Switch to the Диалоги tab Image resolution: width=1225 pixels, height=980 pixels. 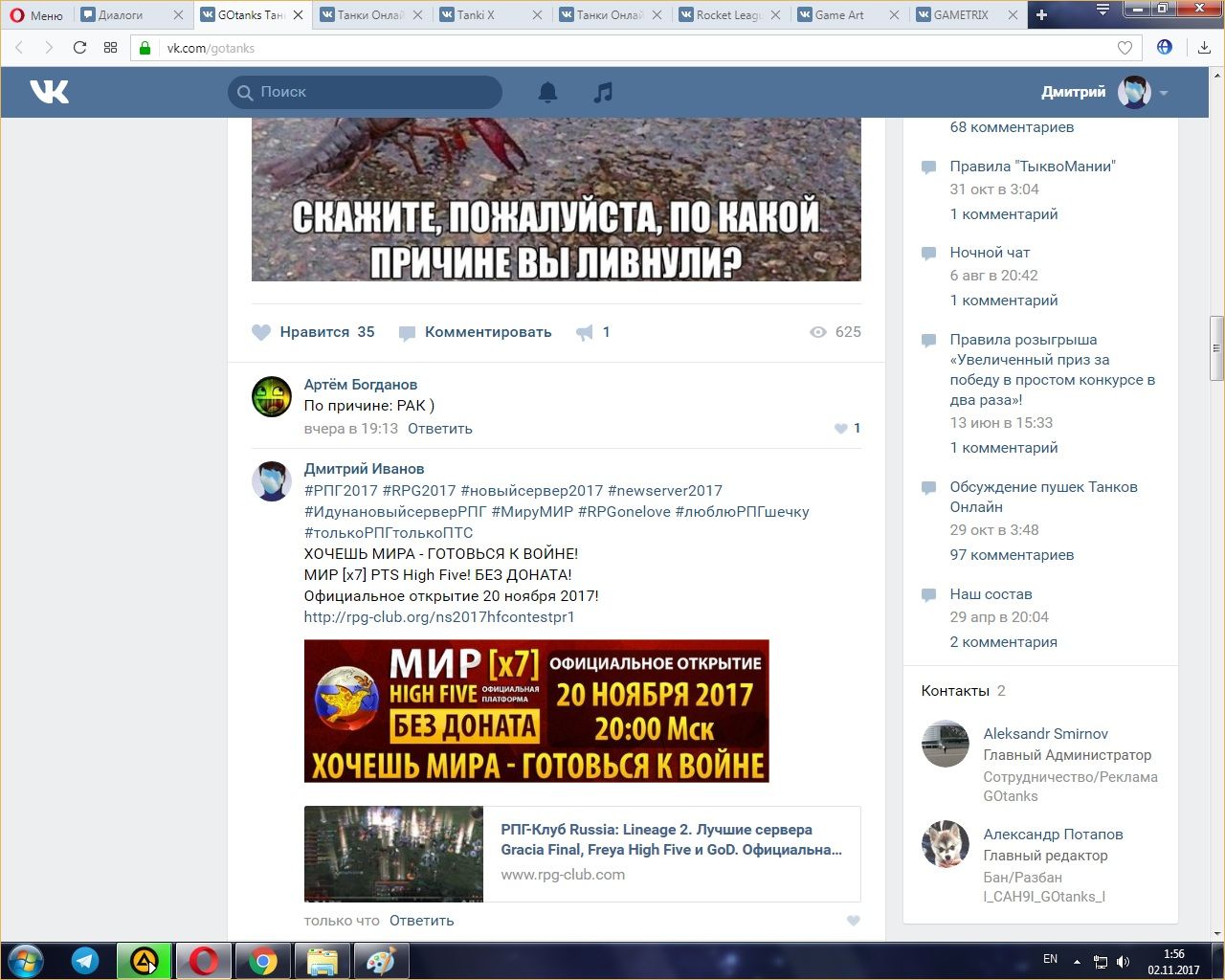click(132, 15)
